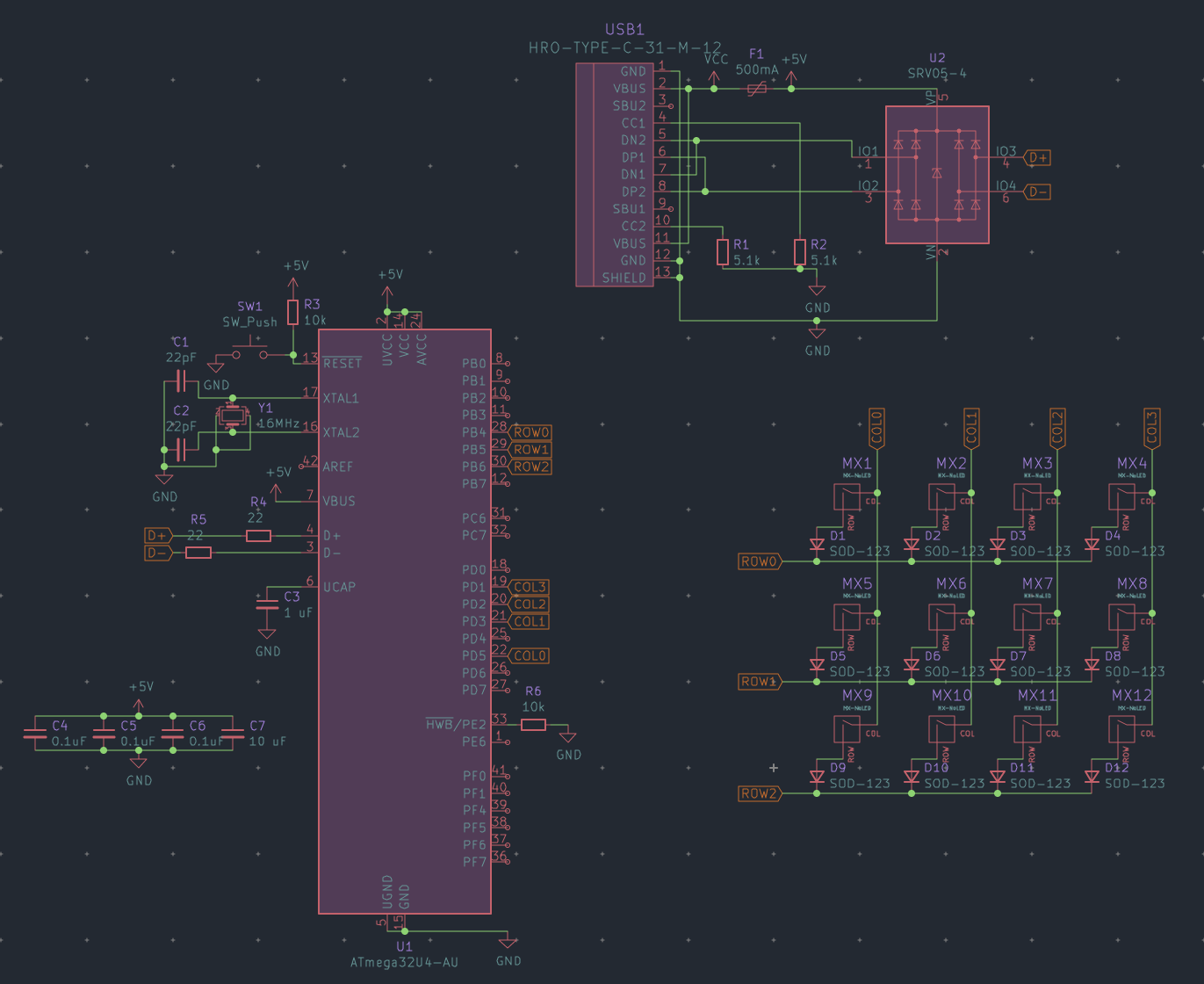The image size is (1204, 984).
Task: Click the MX1 key switch symbol
Action: 847,497
